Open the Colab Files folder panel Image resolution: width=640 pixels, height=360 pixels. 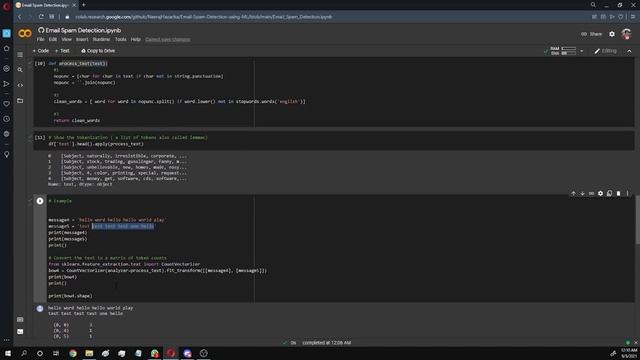coord(20,100)
